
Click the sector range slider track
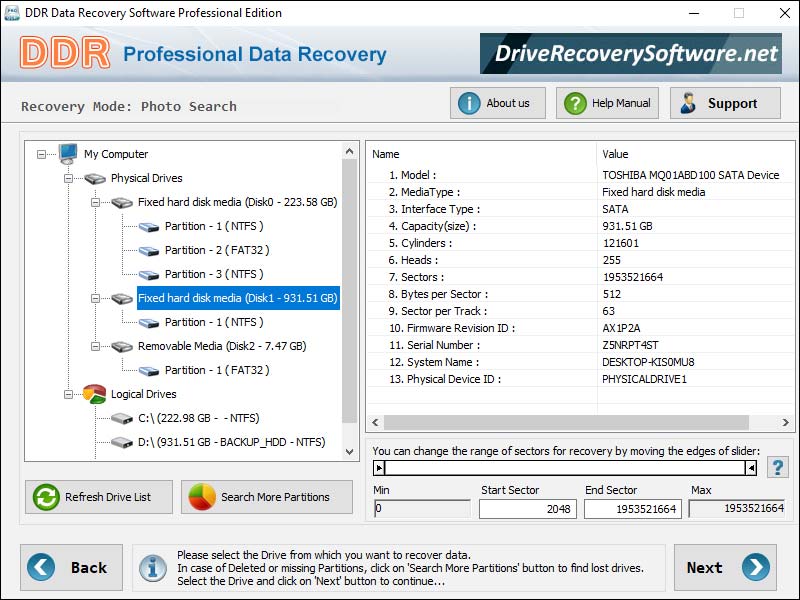click(x=564, y=467)
